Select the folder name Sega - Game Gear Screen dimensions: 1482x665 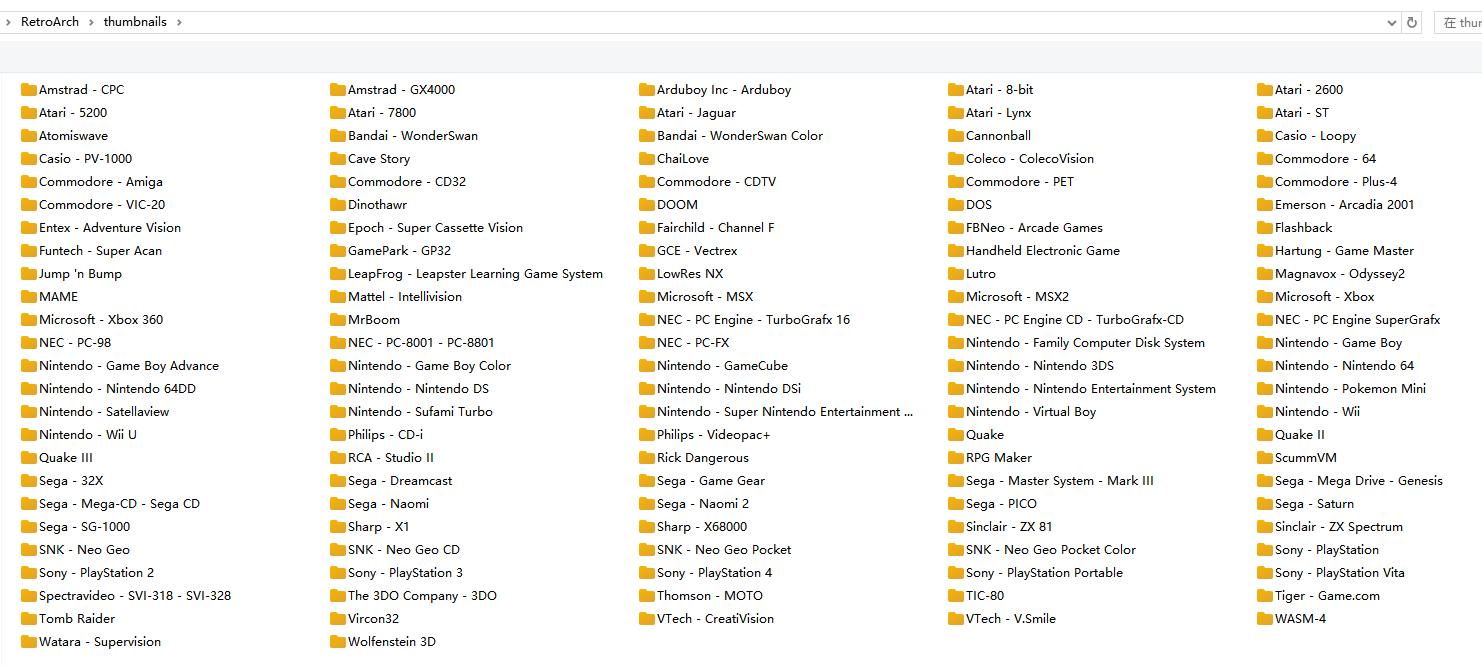pyautogui.click(x=711, y=481)
